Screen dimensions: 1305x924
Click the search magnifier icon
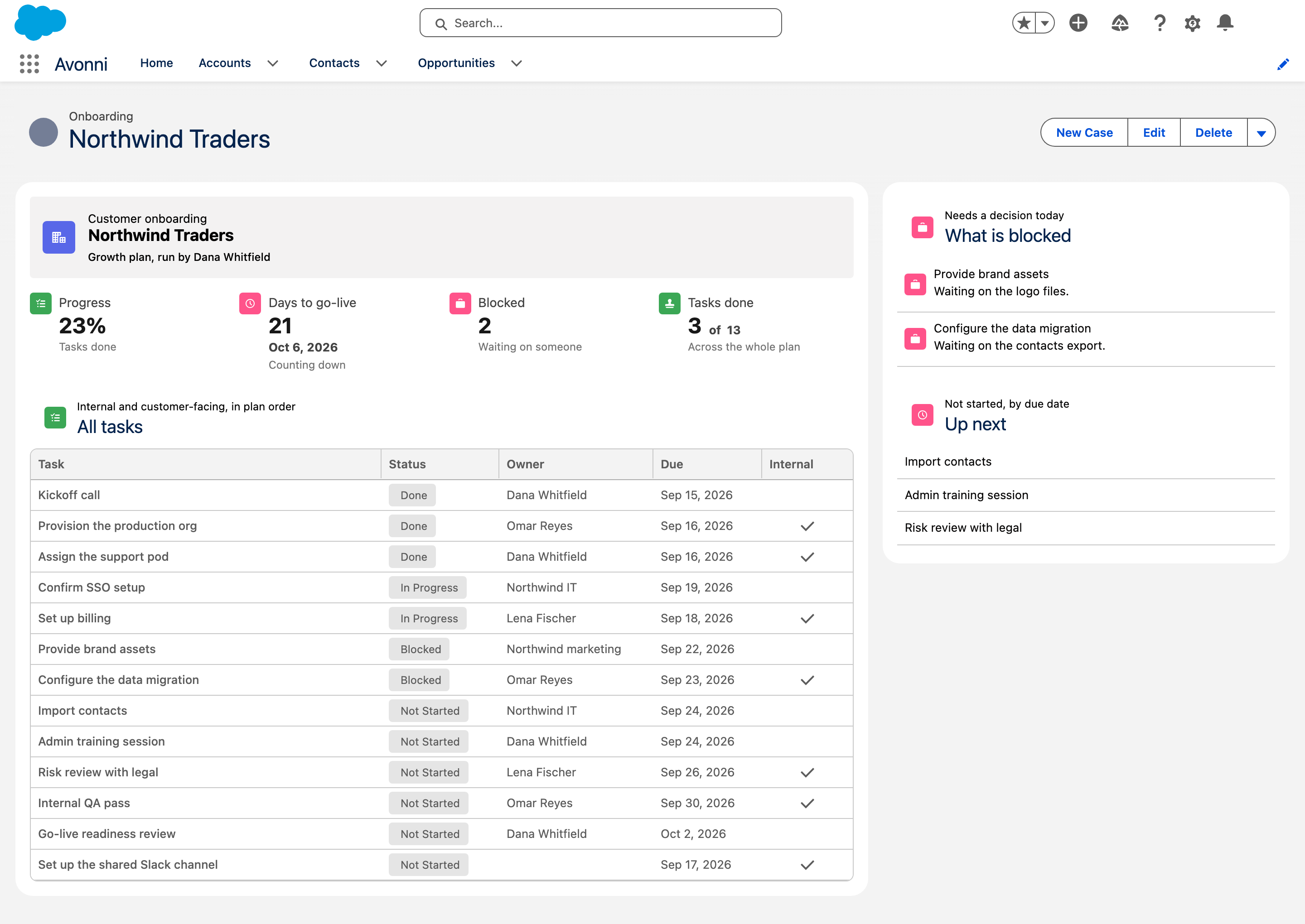[x=441, y=24]
